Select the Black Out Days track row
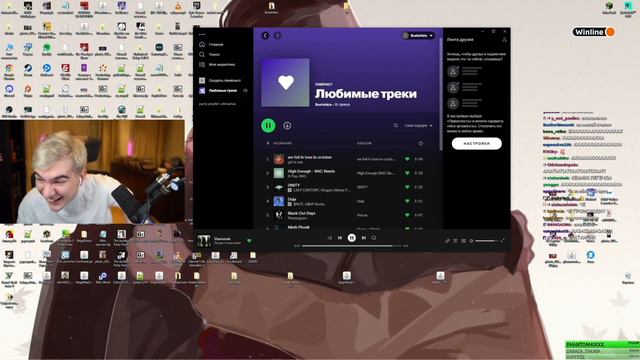This screenshot has width=640, height=360. point(346,215)
